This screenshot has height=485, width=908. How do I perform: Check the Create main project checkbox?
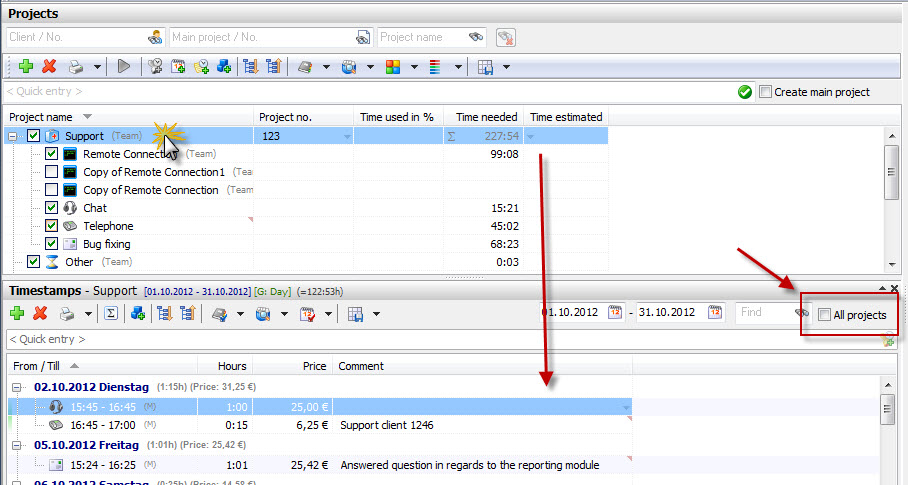tap(765, 92)
